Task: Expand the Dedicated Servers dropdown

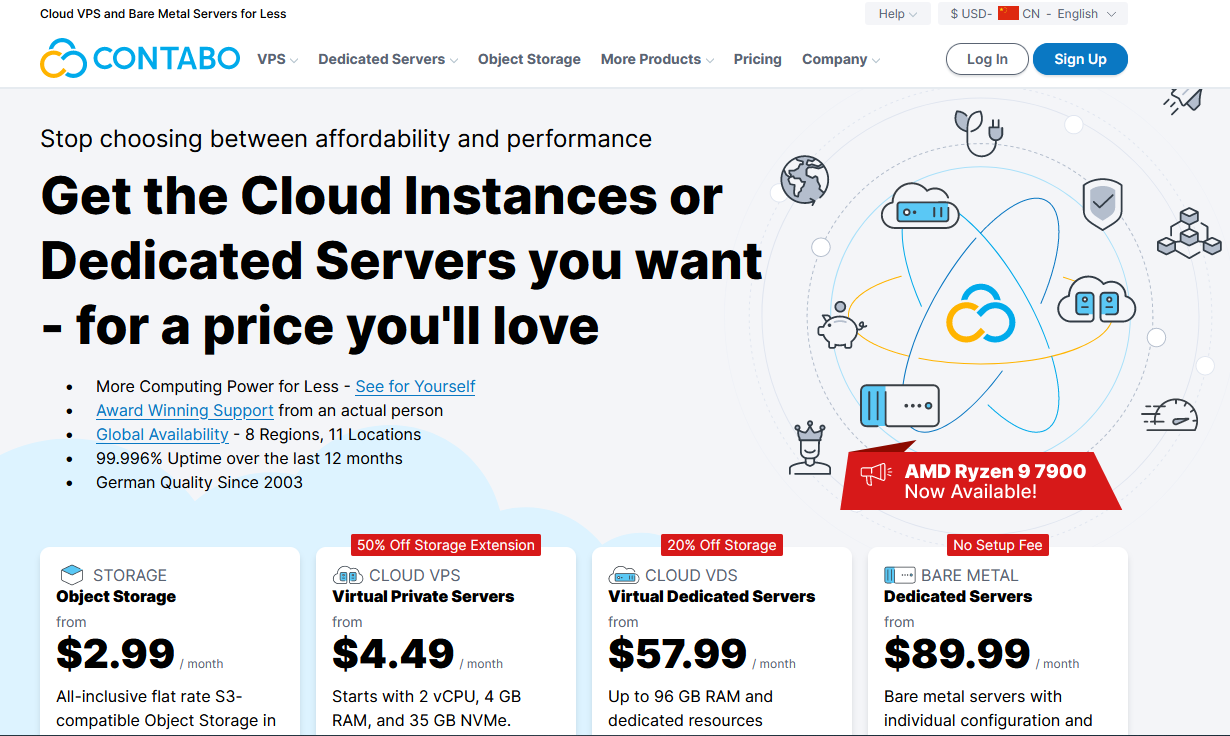Action: point(387,60)
